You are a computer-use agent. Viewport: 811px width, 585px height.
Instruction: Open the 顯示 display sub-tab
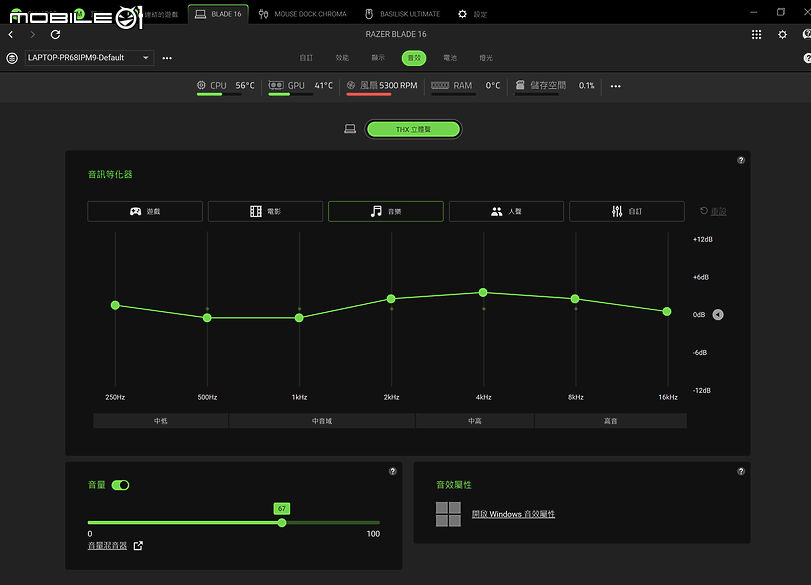378,58
